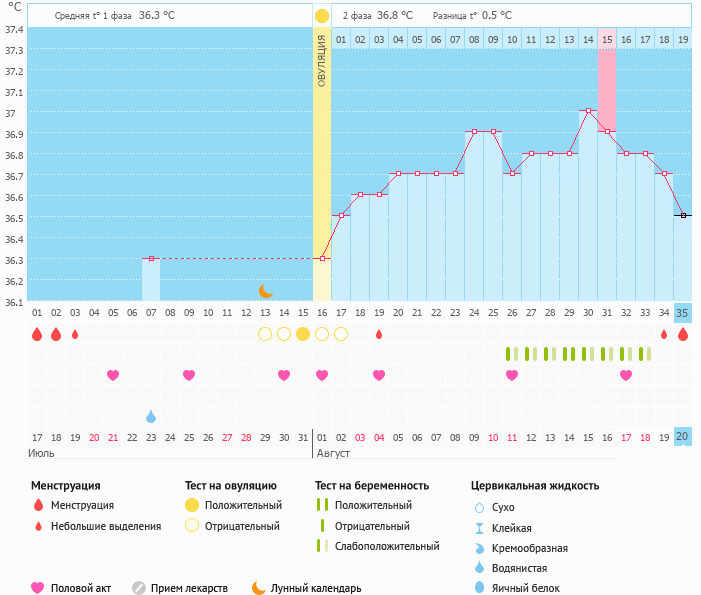Click the highlighted date 20 in the bottom row

[x=682, y=437]
